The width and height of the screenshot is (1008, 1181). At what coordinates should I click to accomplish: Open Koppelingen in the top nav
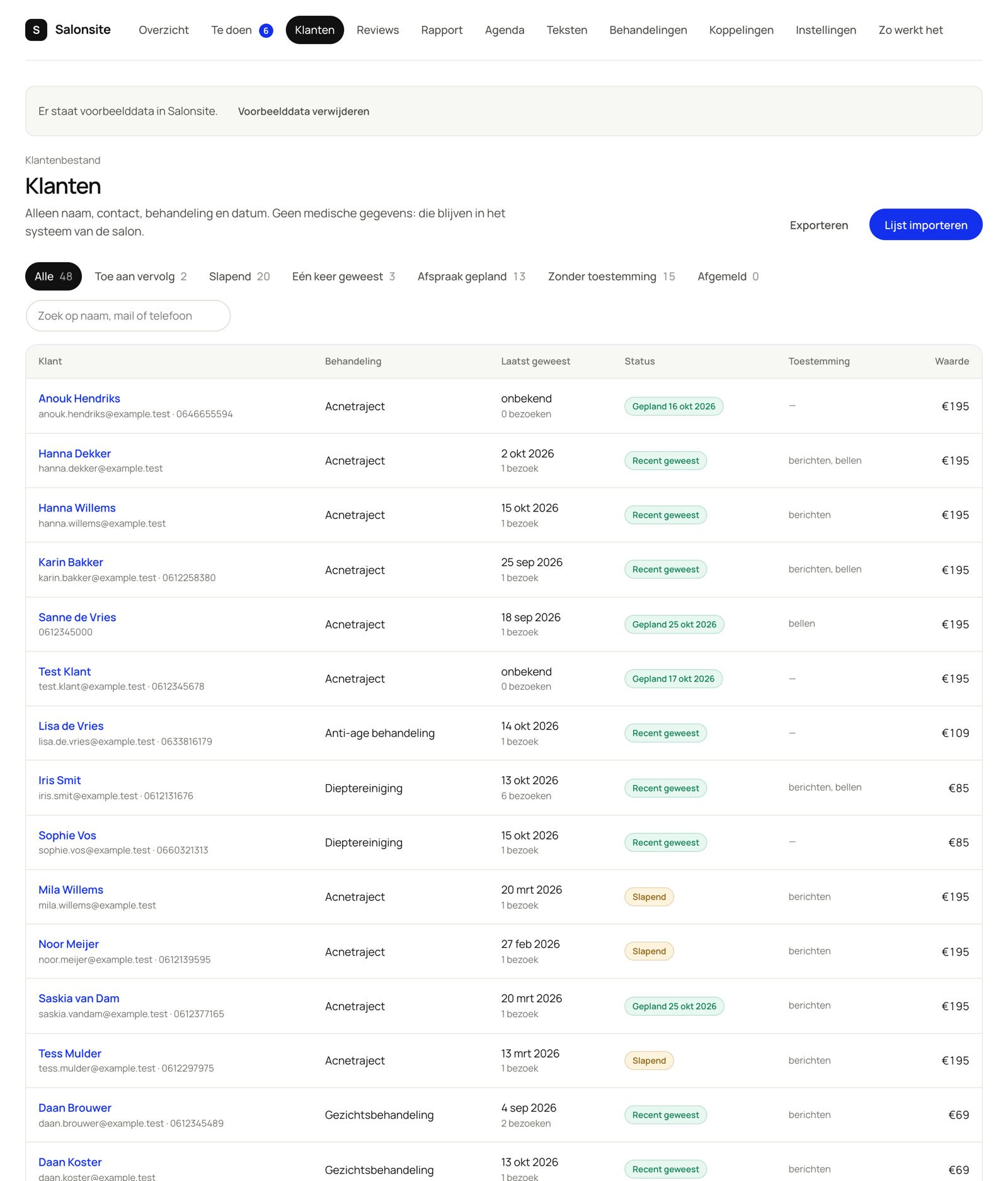point(742,30)
